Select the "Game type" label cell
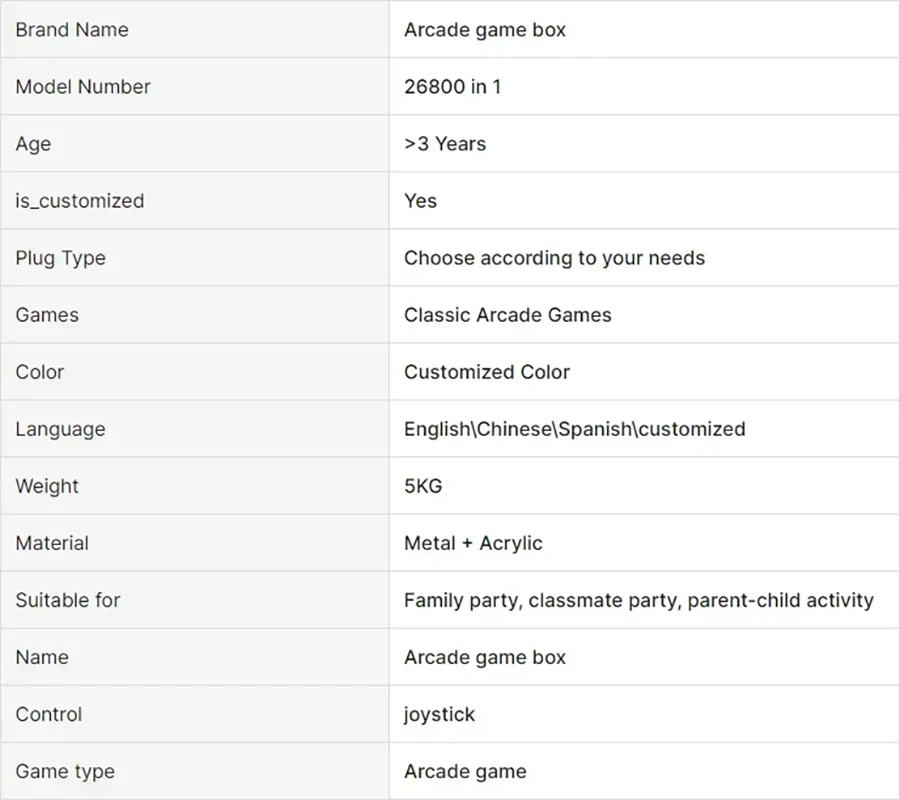 [x=65, y=771]
